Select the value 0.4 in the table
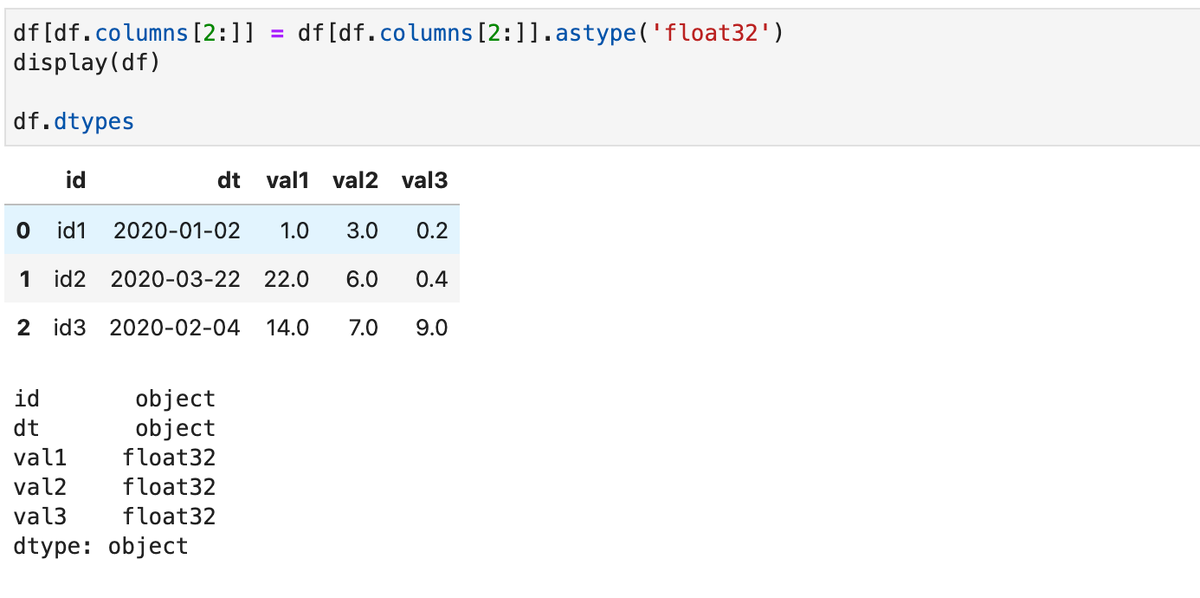 (432, 279)
